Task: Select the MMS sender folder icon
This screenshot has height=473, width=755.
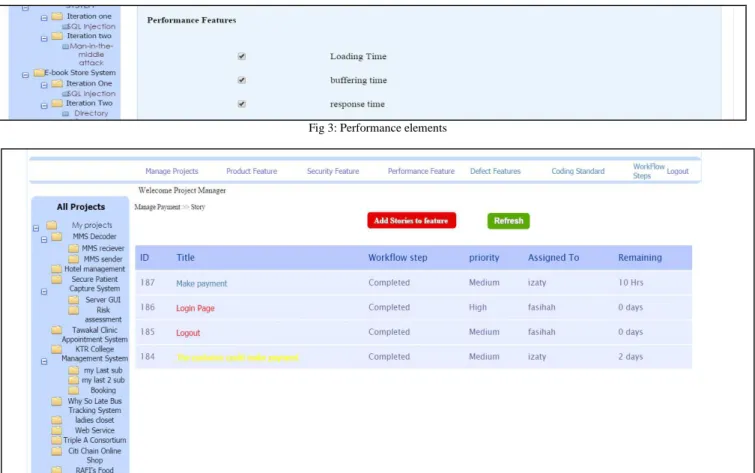Action: [73, 259]
